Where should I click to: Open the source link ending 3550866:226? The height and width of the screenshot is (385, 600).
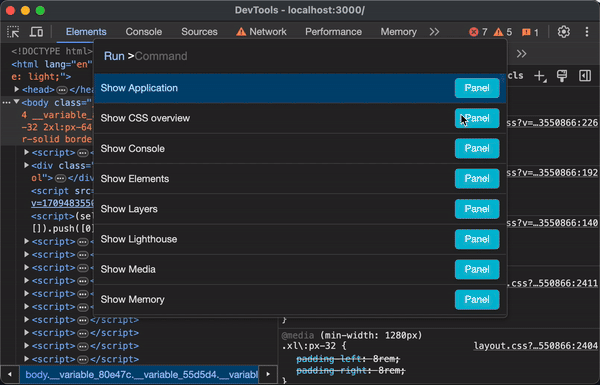pos(552,123)
